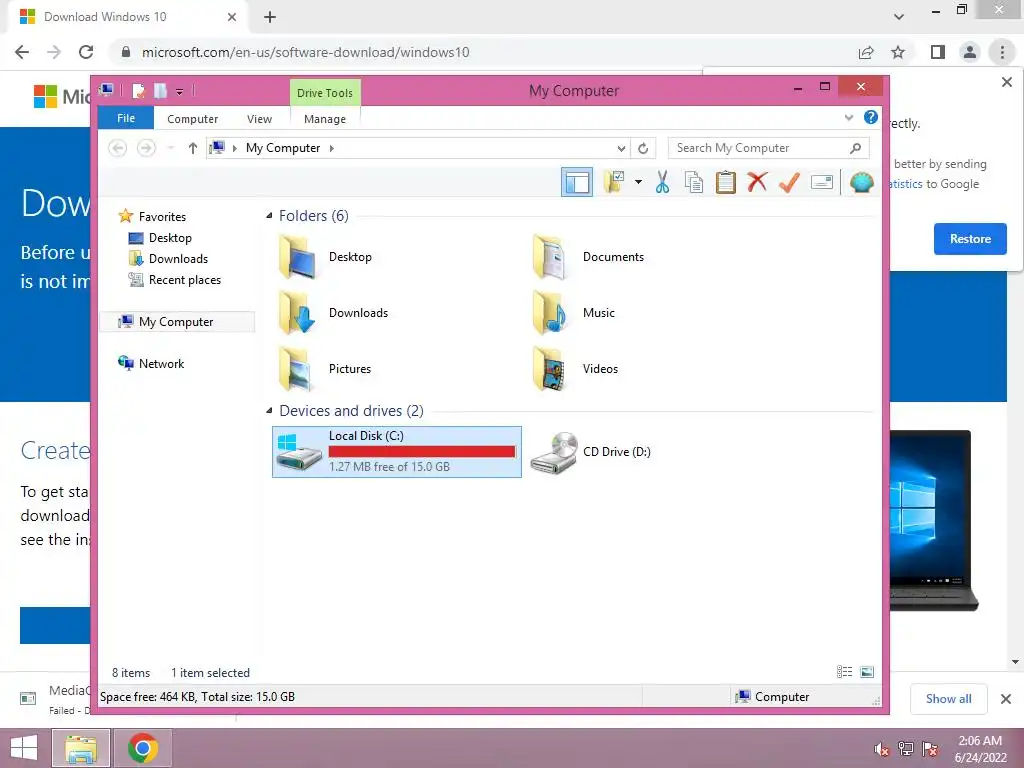Click Chrome's back navigation arrow
Image resolution: width=1024 pixels, height=768 pixels.
click(x=22, y=52)
